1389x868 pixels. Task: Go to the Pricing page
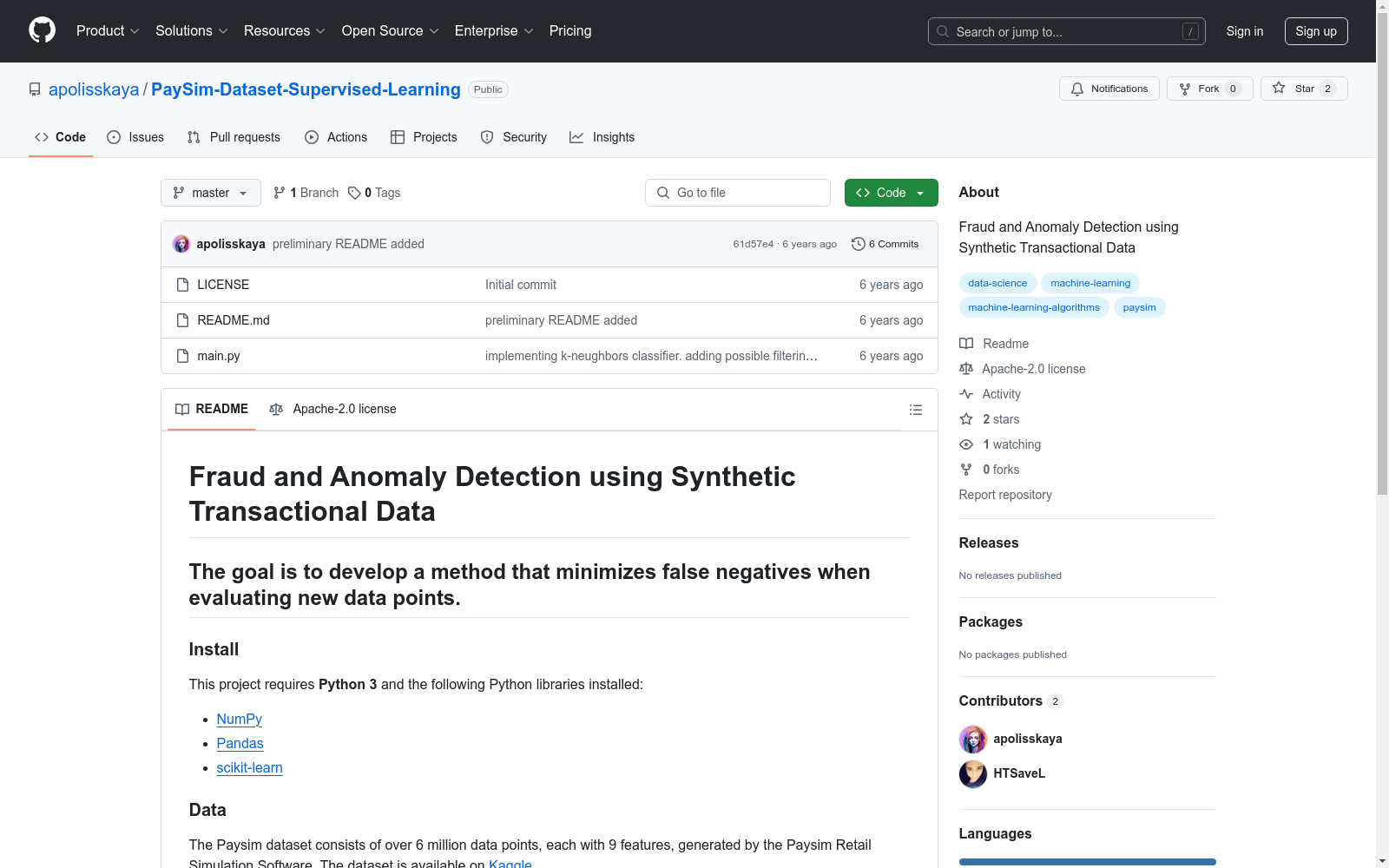(570, 31)
